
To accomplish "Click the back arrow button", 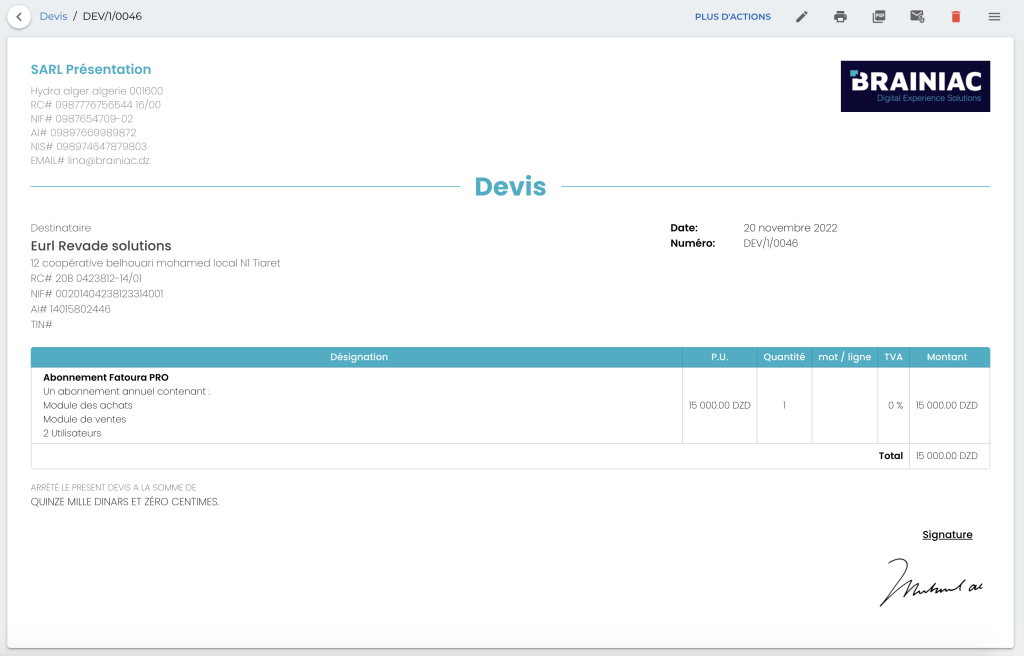I will (x=19, y=17).
